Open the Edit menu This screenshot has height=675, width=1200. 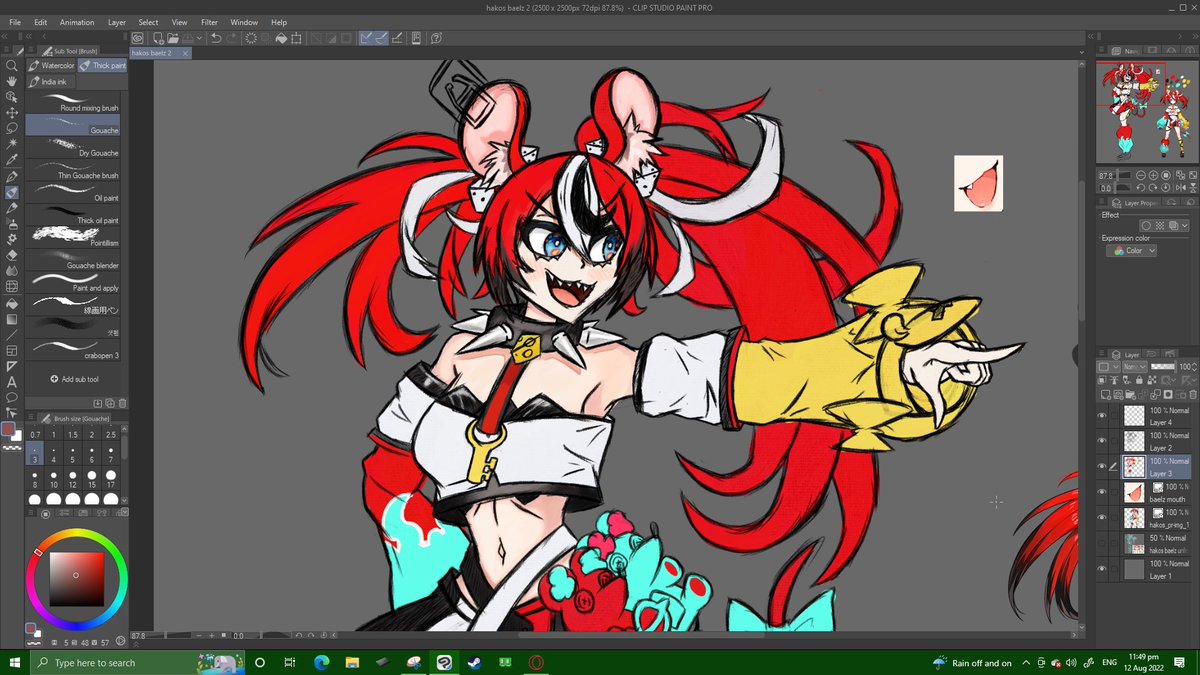40,22
